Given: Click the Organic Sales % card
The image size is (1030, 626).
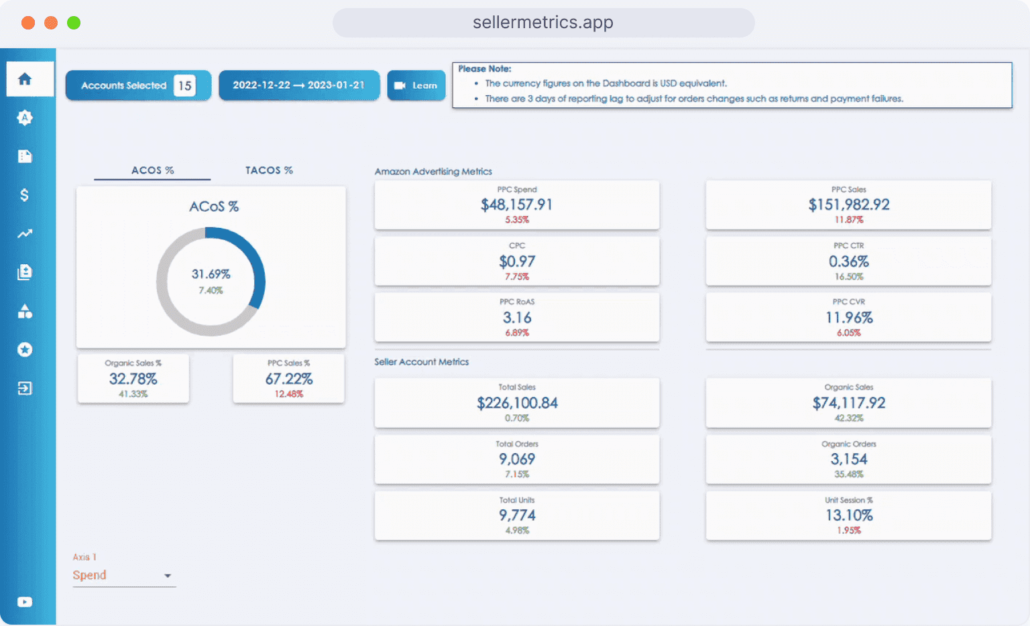Looking at the screenshot, I should pos(133,378).
